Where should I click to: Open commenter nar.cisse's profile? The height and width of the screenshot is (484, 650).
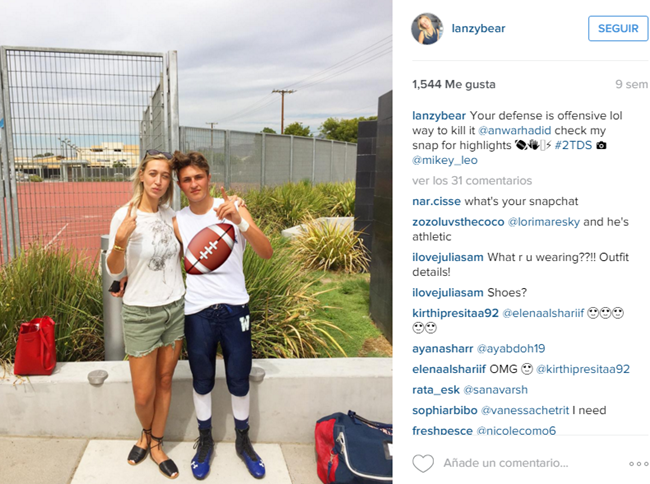pos(436,201)
